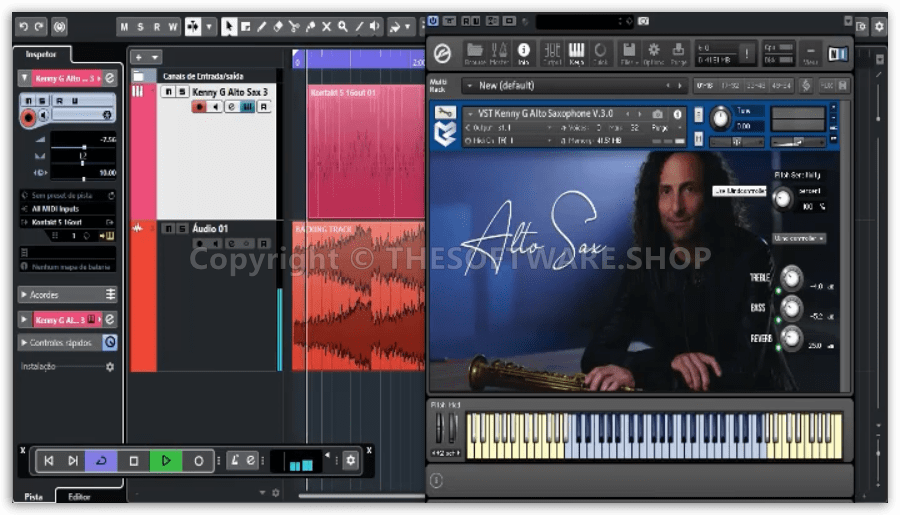Viewport: 900px width, 515px height.
Task: Click the add track plus button
Action: 138,57
